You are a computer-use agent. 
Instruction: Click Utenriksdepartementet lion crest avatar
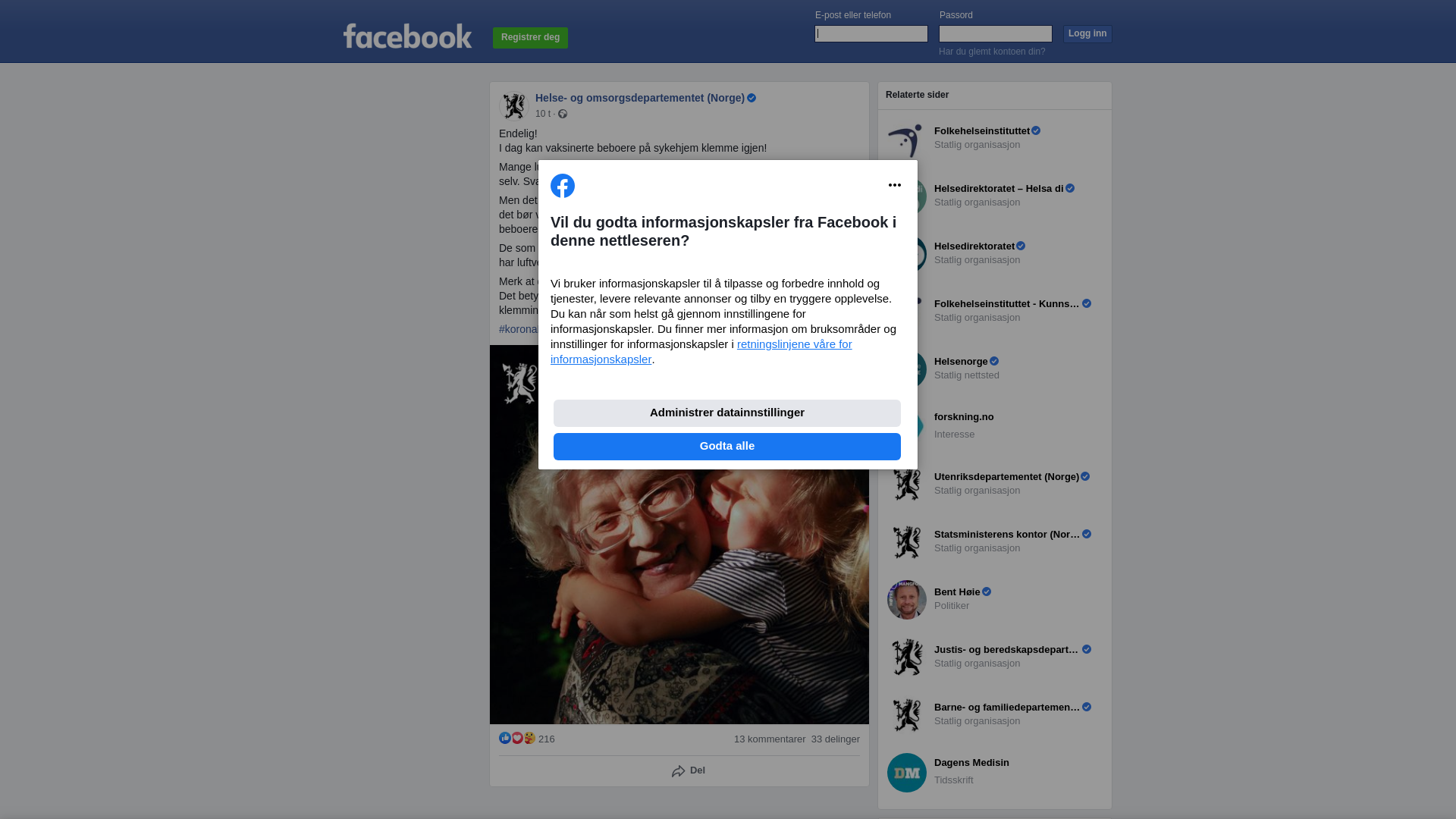click(x=907, y=485)
